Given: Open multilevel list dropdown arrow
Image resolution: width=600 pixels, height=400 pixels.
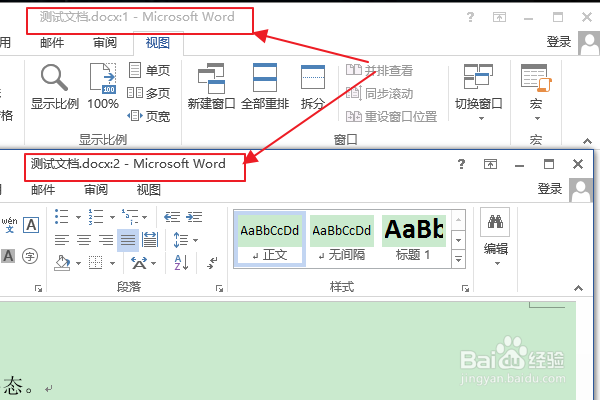Looking at the screenshot, I should point(145,217).
